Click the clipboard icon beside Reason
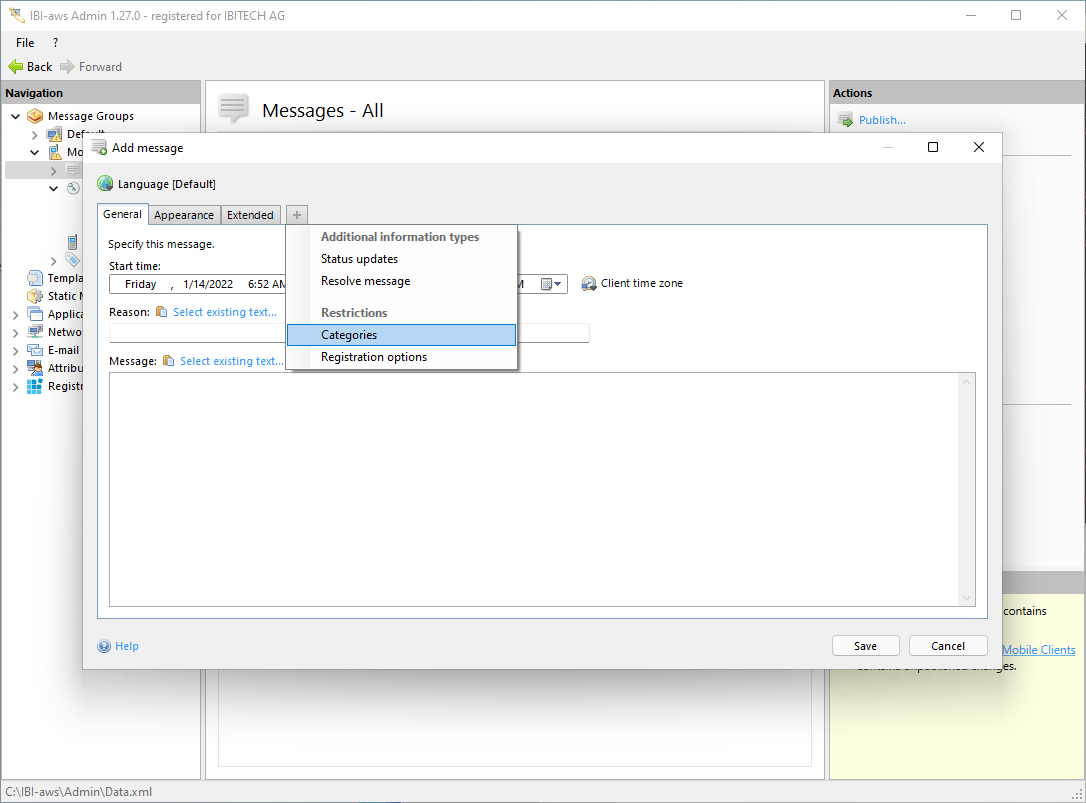This screenshot has height=803, width=1086. pyautogui.click(x=162, y=312)
